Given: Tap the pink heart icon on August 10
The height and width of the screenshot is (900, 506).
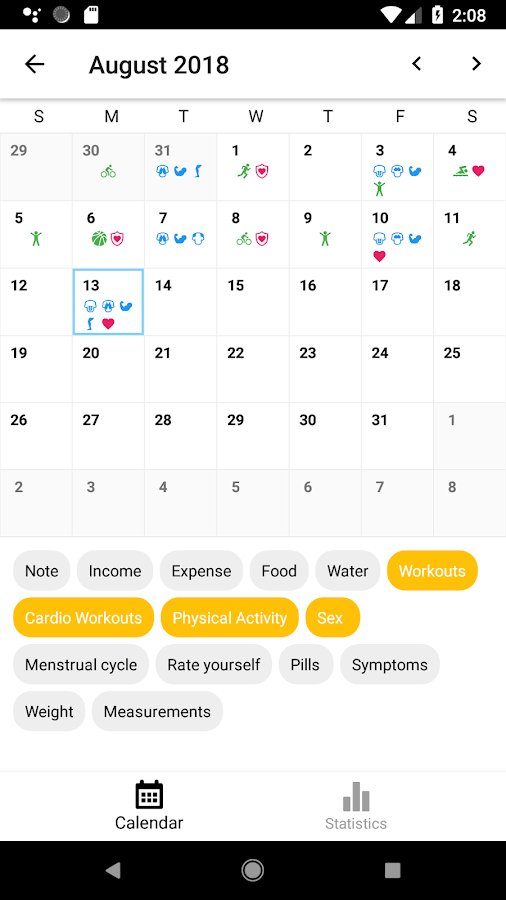Looking at the screenshot, I should [379, 257].
